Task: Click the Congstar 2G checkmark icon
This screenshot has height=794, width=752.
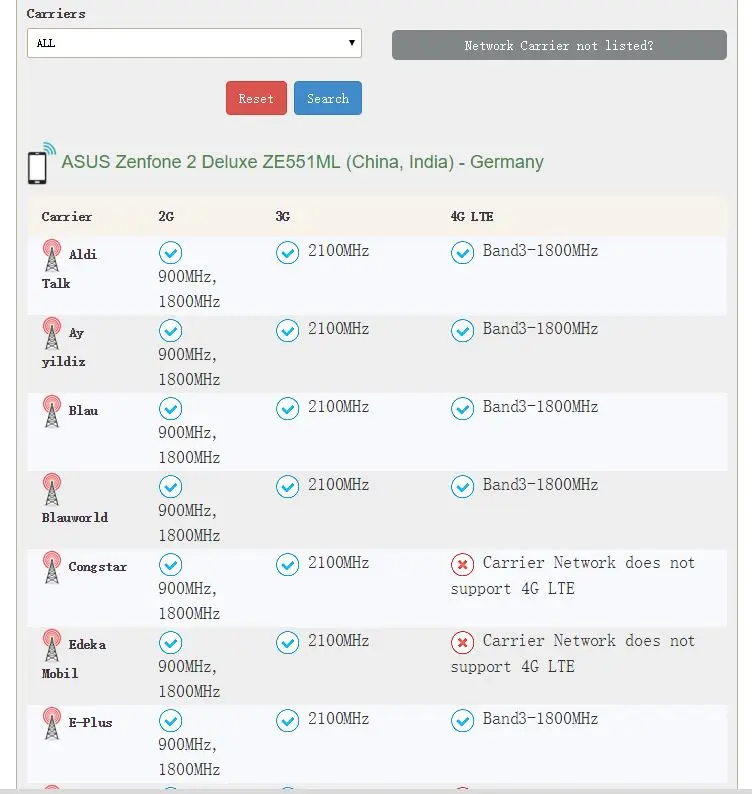Action: [x=171, y=565]
